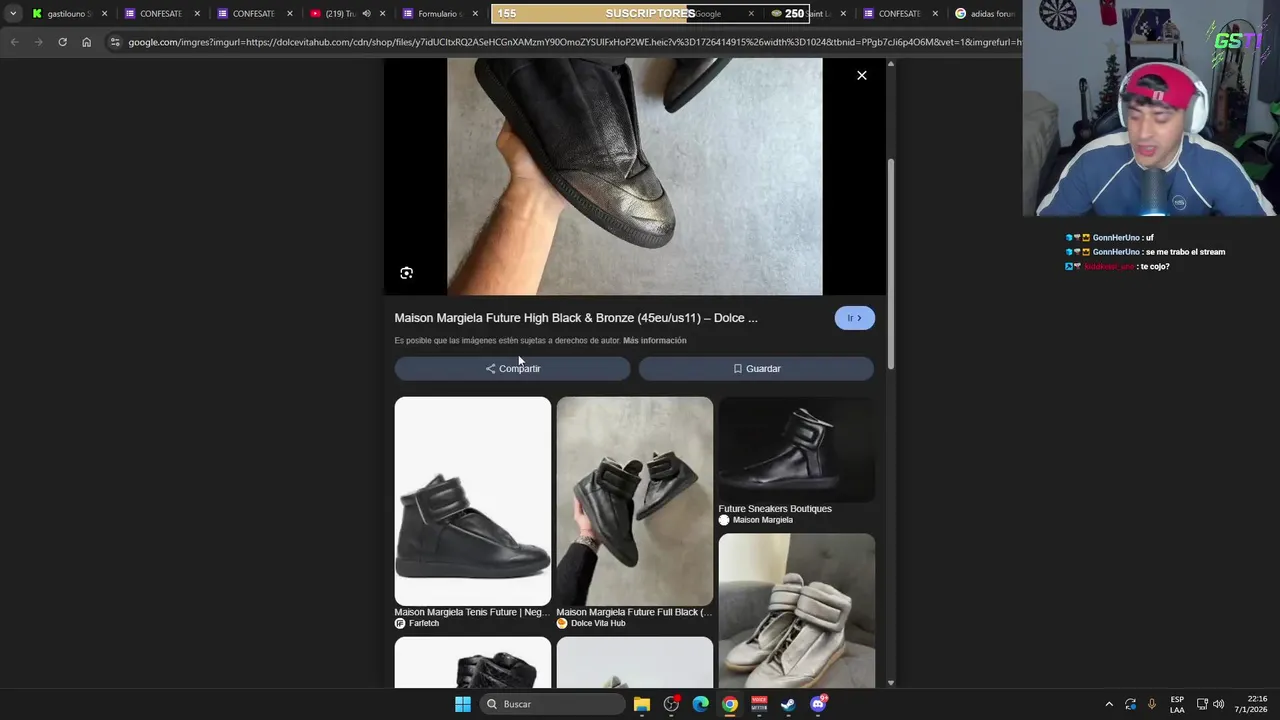Close the image preview panel
This screenshot has width=1280, height=720.
coord(861,75)
